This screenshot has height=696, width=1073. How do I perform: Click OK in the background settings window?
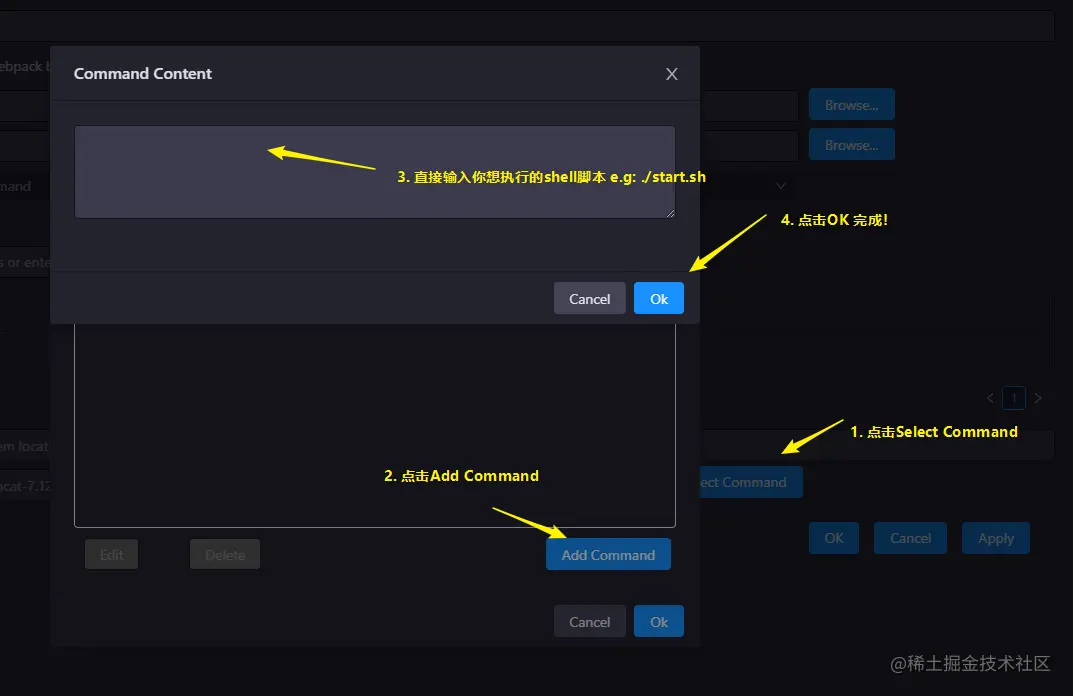click(833, 538)
